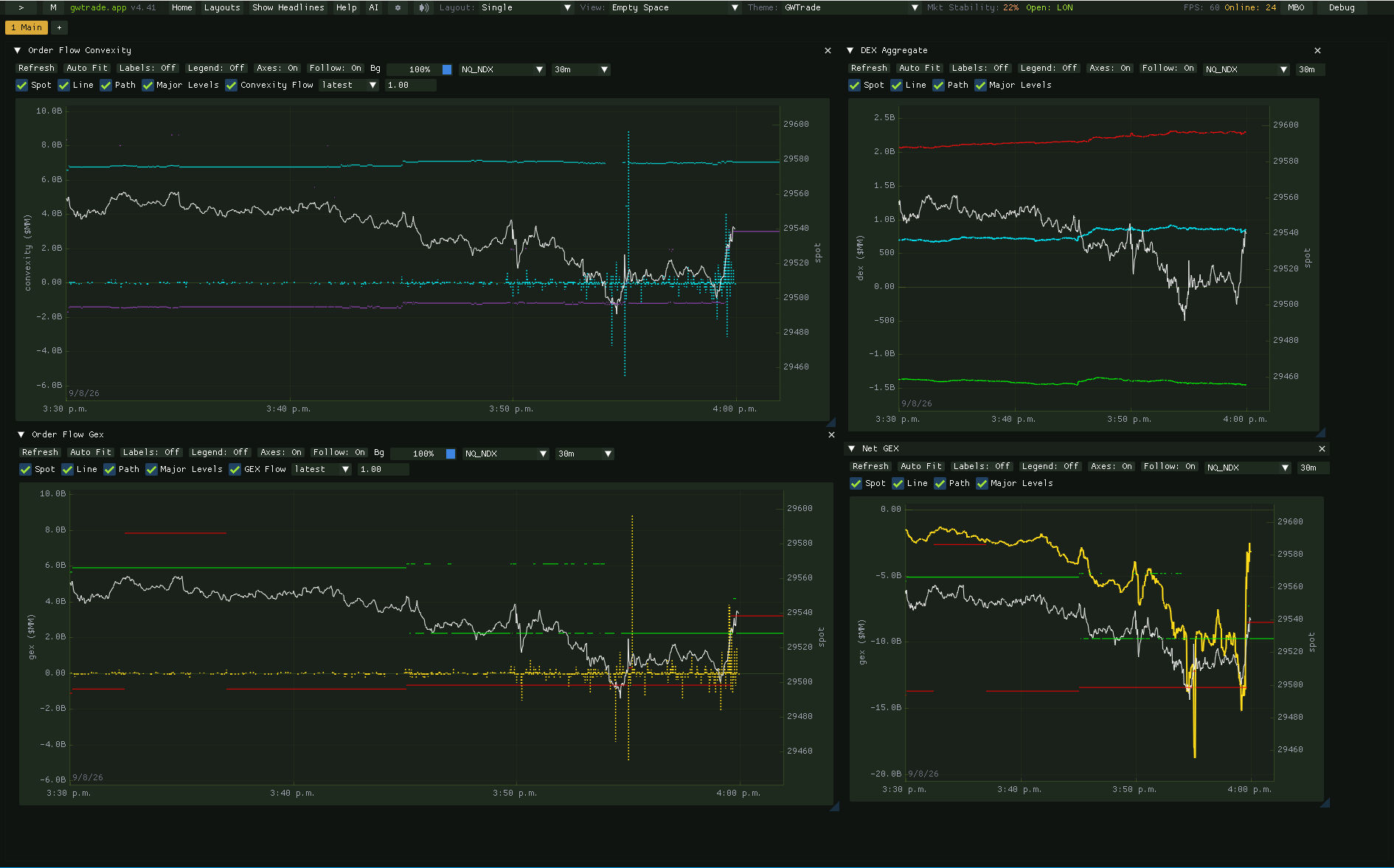Image resolution: width=1394 pixels, height=868 pixels.
Task: Click the '>' arrow button at top left
Action: click(x=21, y=7)
